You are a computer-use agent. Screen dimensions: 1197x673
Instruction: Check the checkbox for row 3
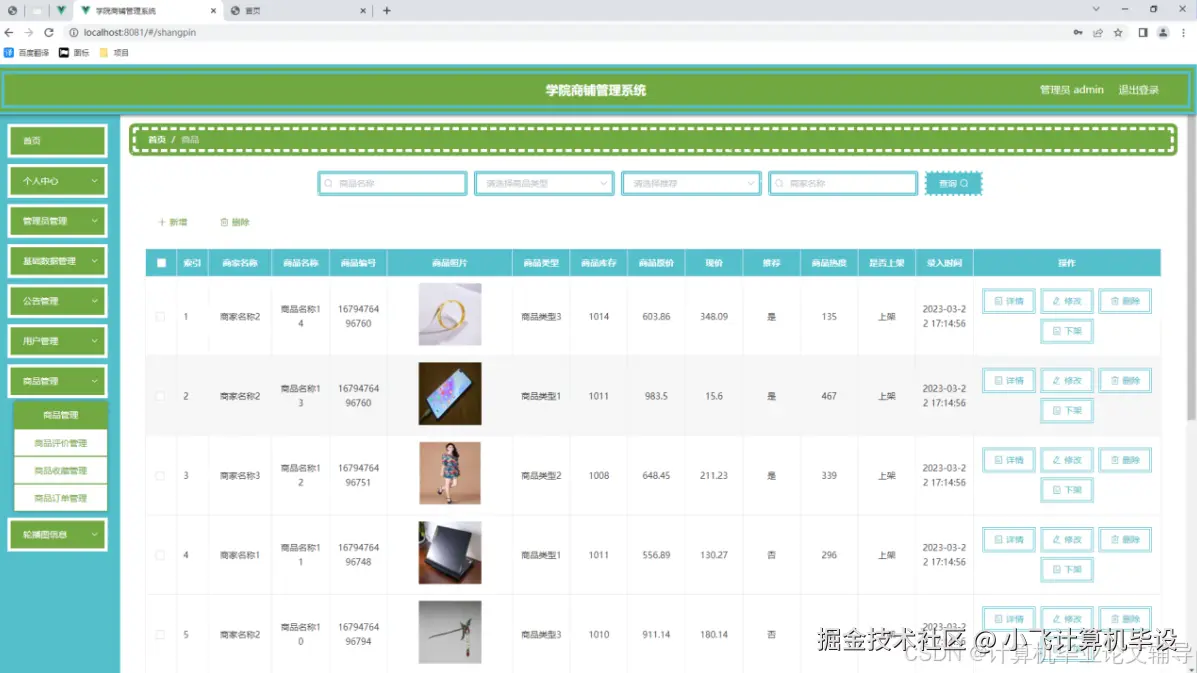pyautogui.click(x=160, y=475)
